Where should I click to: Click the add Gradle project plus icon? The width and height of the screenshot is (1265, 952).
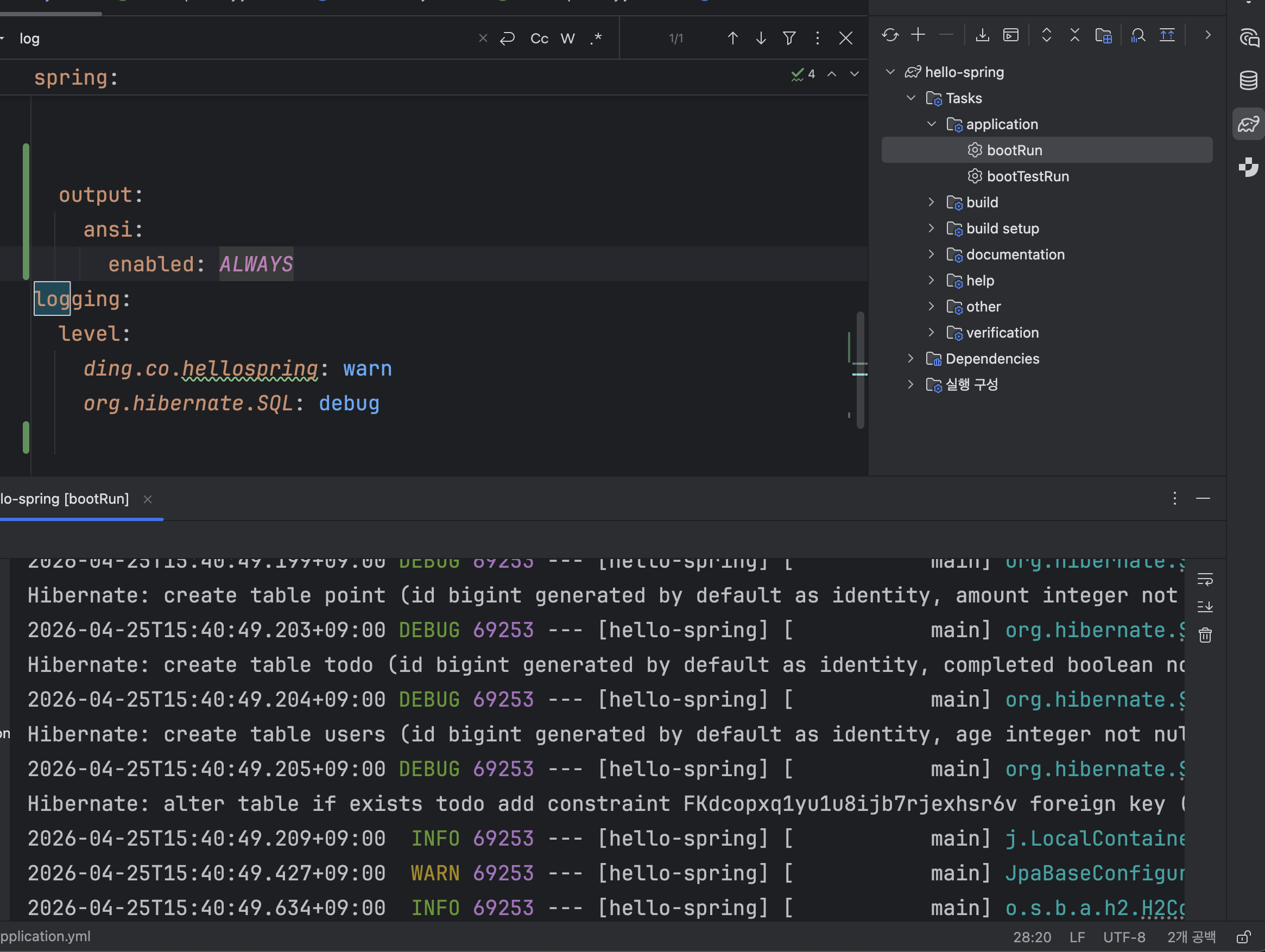point(918,35)
